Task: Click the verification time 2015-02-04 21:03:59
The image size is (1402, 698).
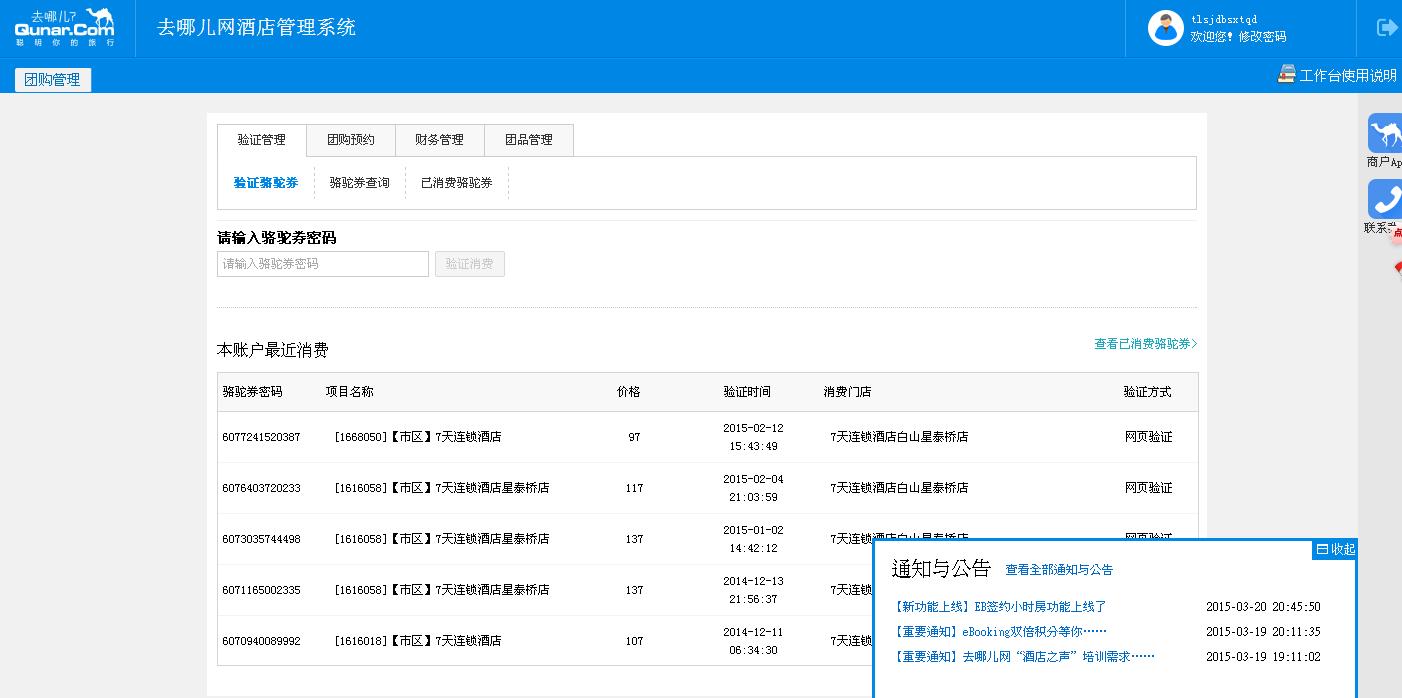Action: tap(753, 488)
